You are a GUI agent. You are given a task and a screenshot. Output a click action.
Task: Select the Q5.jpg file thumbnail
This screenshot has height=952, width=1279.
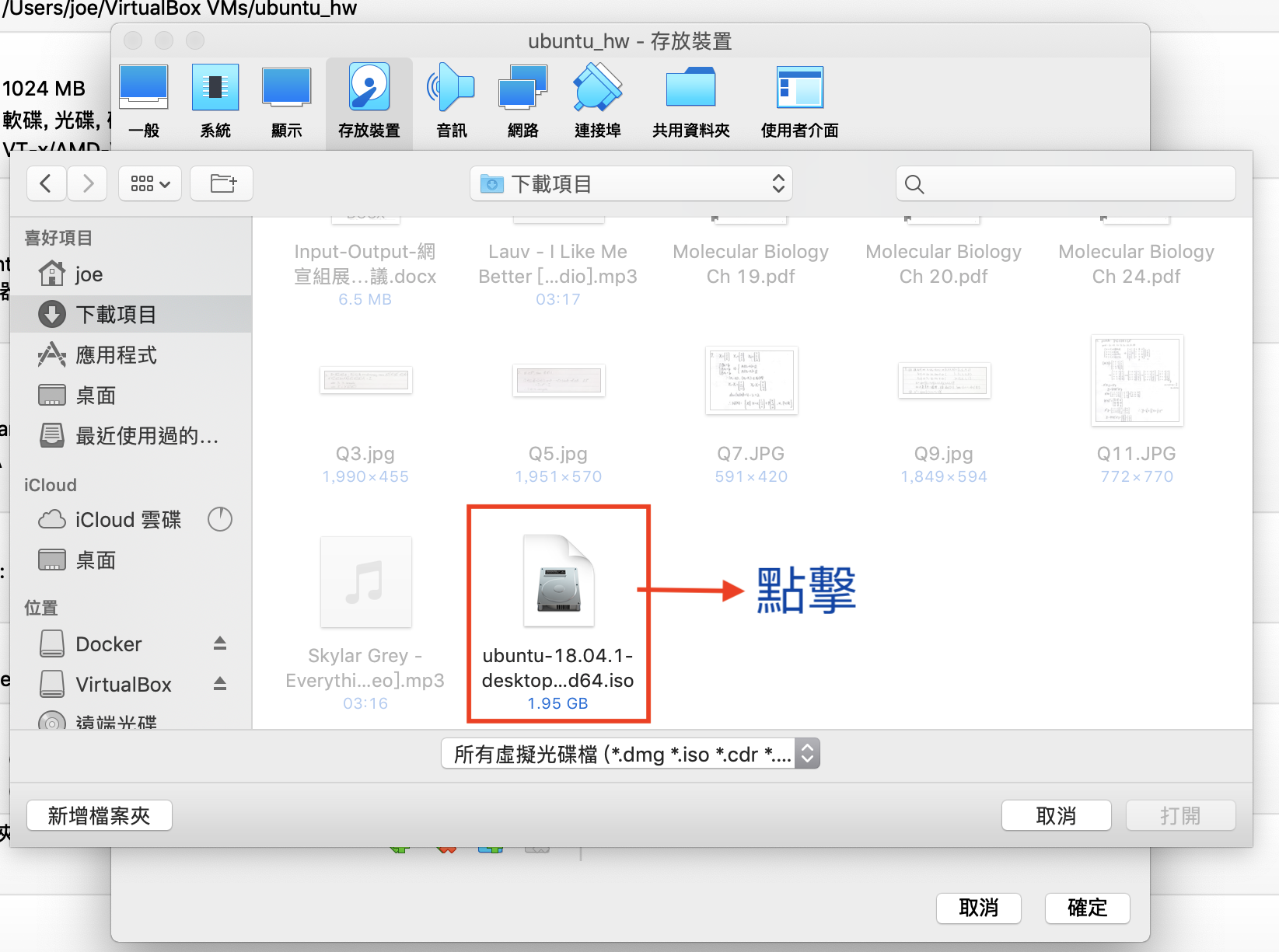pos(559,380)
